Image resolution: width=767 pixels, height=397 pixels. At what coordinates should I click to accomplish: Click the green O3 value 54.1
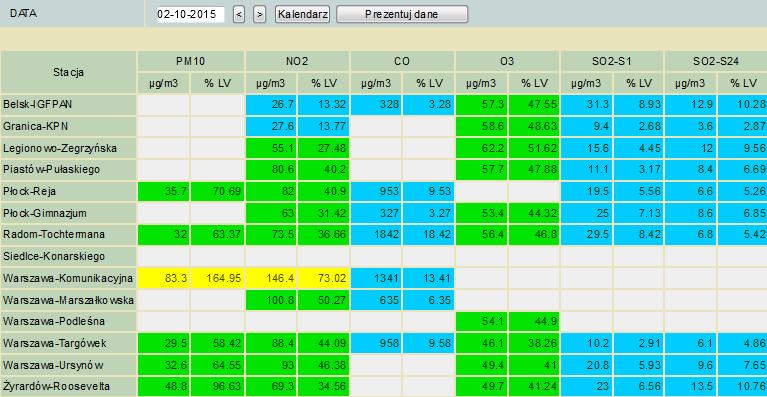pyautogui.click(x=481, y=322)
